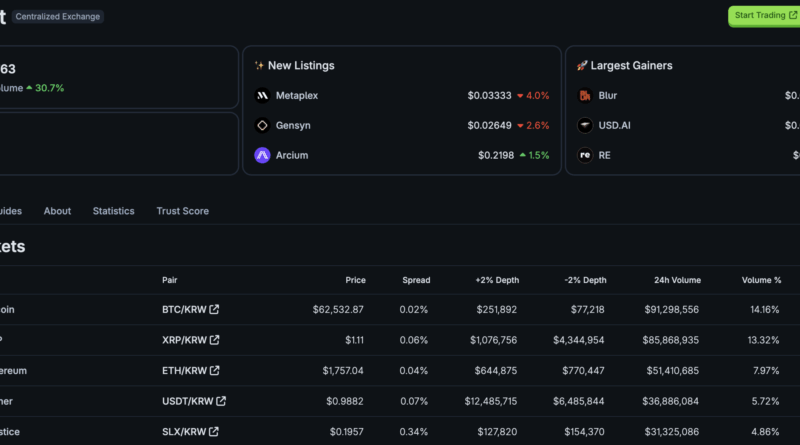The width and height of the screenshot is (800, 445).
Task: Sort the table by Price column
Action: (355, 280)
